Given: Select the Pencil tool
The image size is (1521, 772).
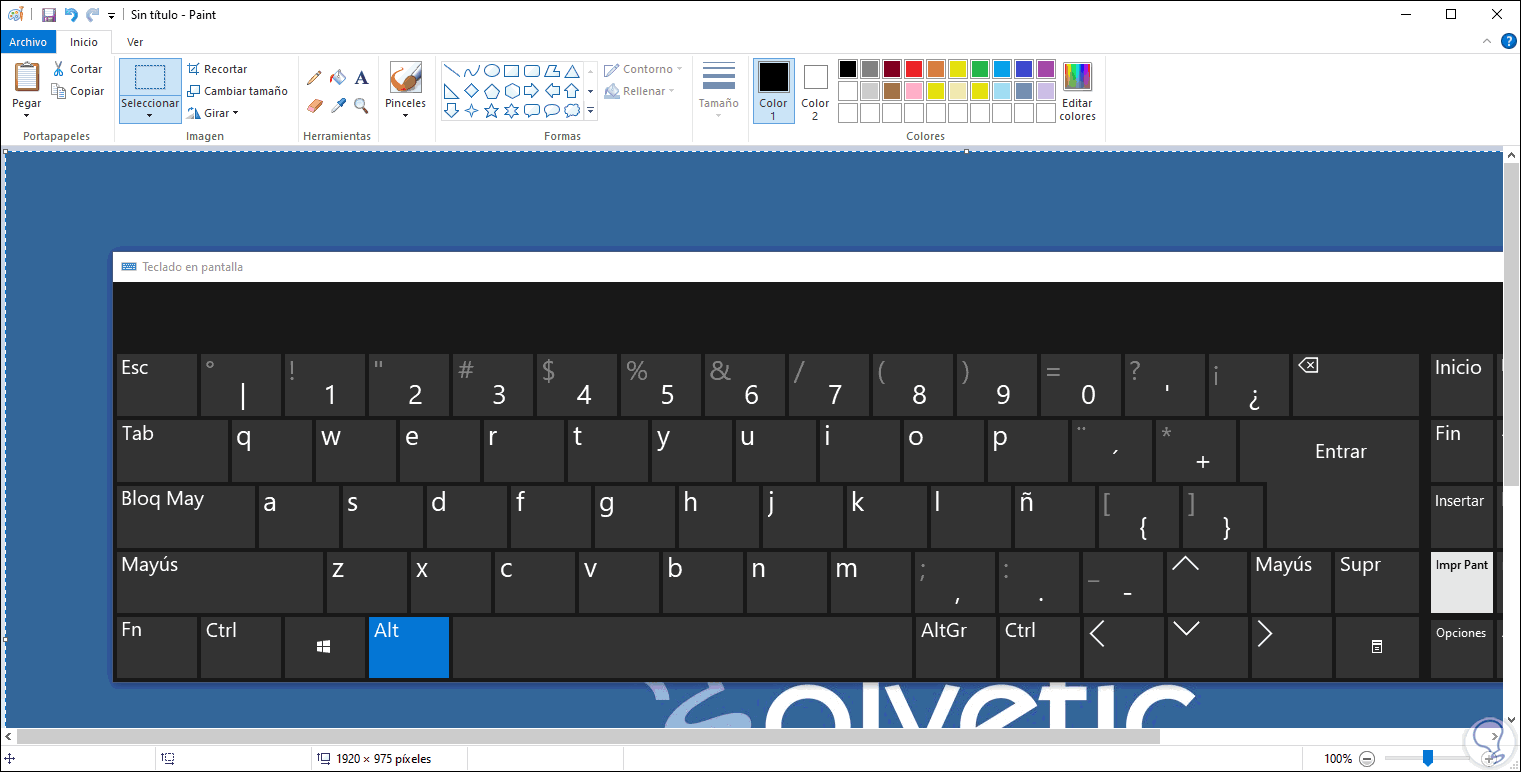Looking at the screenshot, I should [314, 77].
